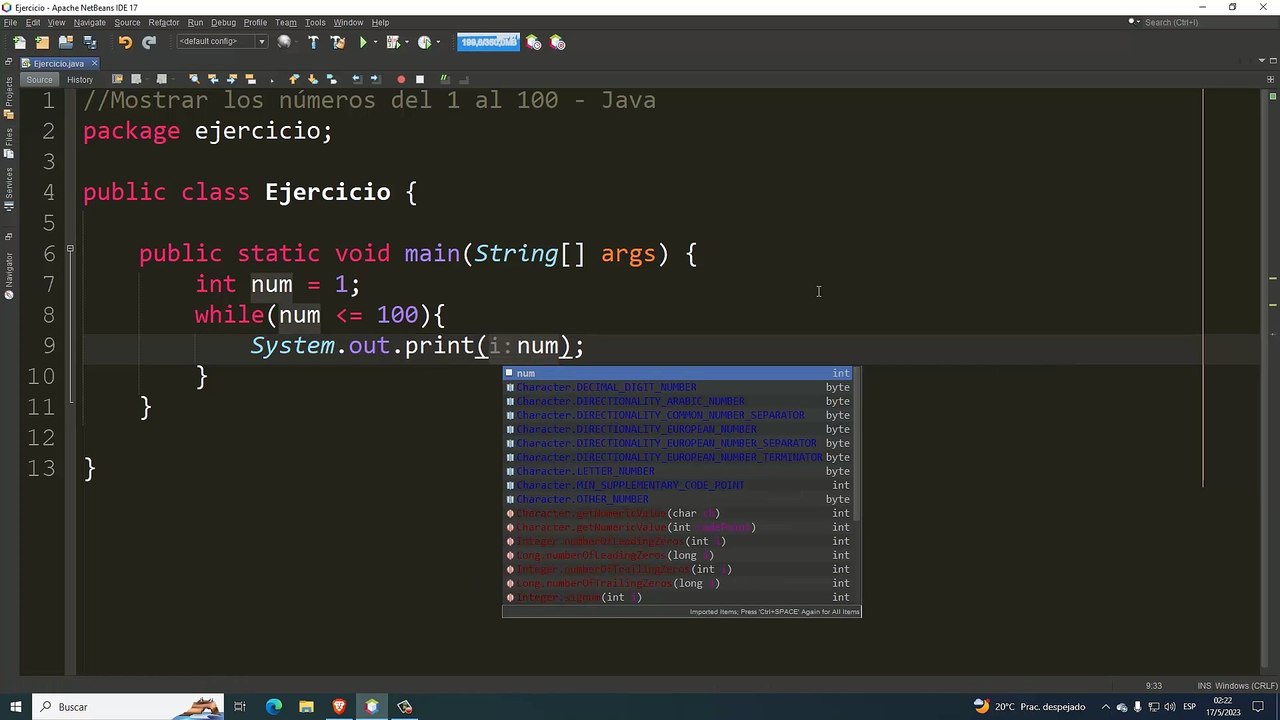1280x720 pixels.
Task: Expand the Debug Project dropdown arrow
Action: point(407,42)
